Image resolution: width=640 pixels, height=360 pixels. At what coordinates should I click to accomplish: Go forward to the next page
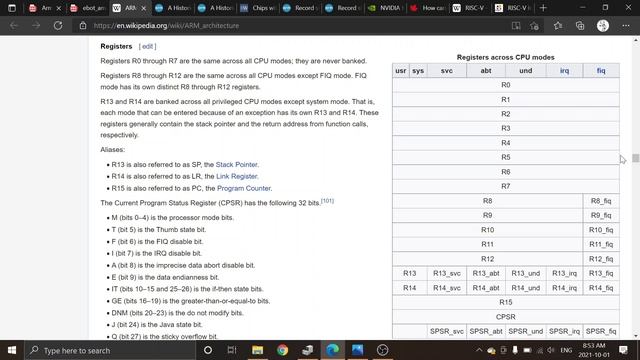(36, 26)
